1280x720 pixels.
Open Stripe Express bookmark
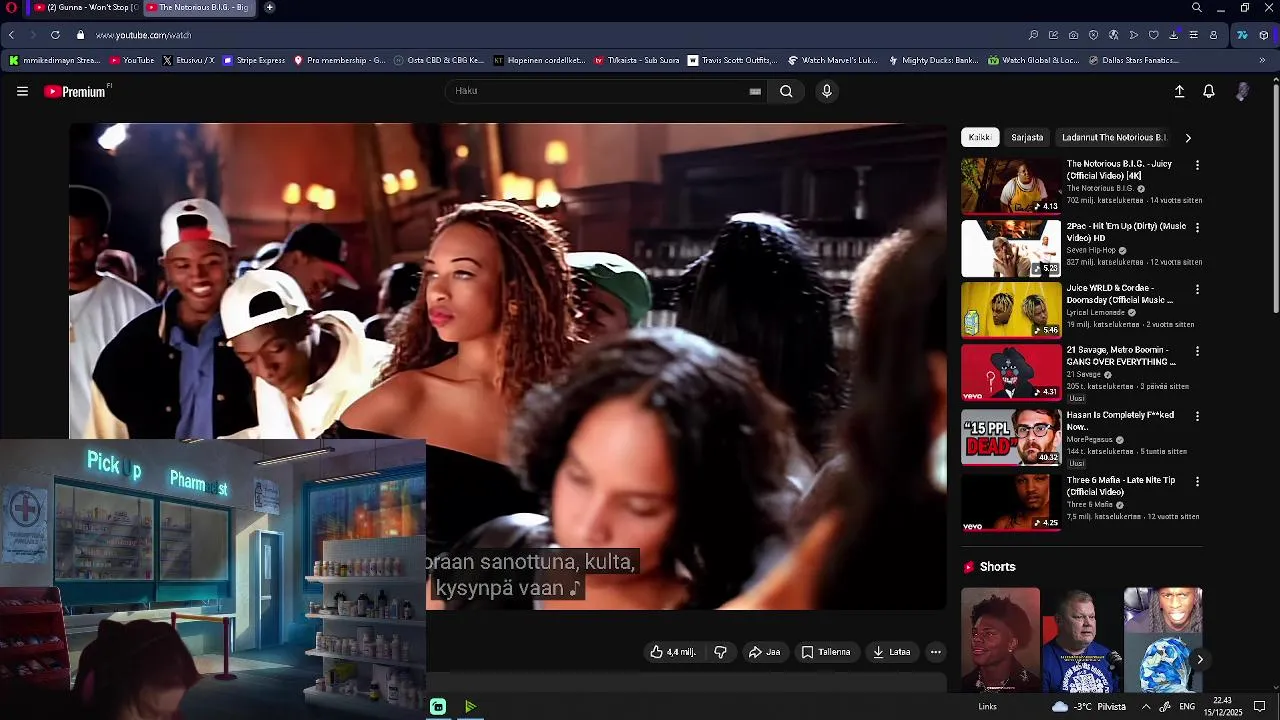254,60
